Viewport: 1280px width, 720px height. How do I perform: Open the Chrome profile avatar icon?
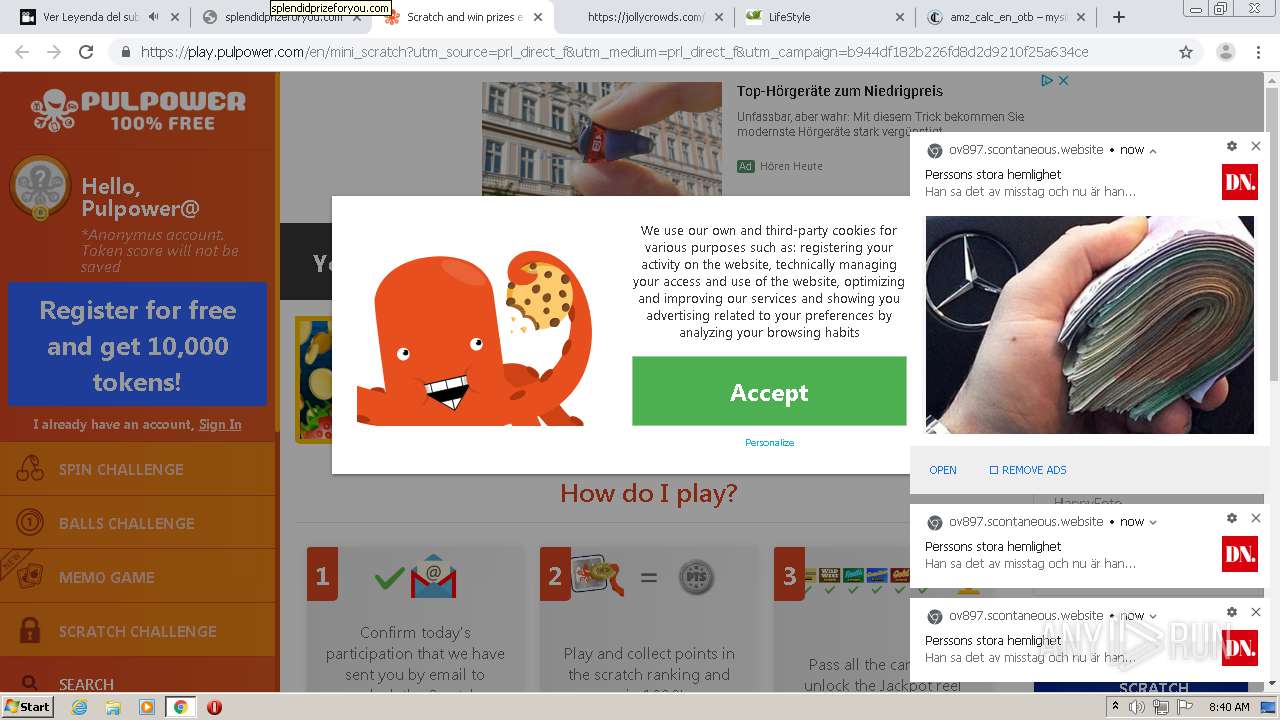[1225, 52]
